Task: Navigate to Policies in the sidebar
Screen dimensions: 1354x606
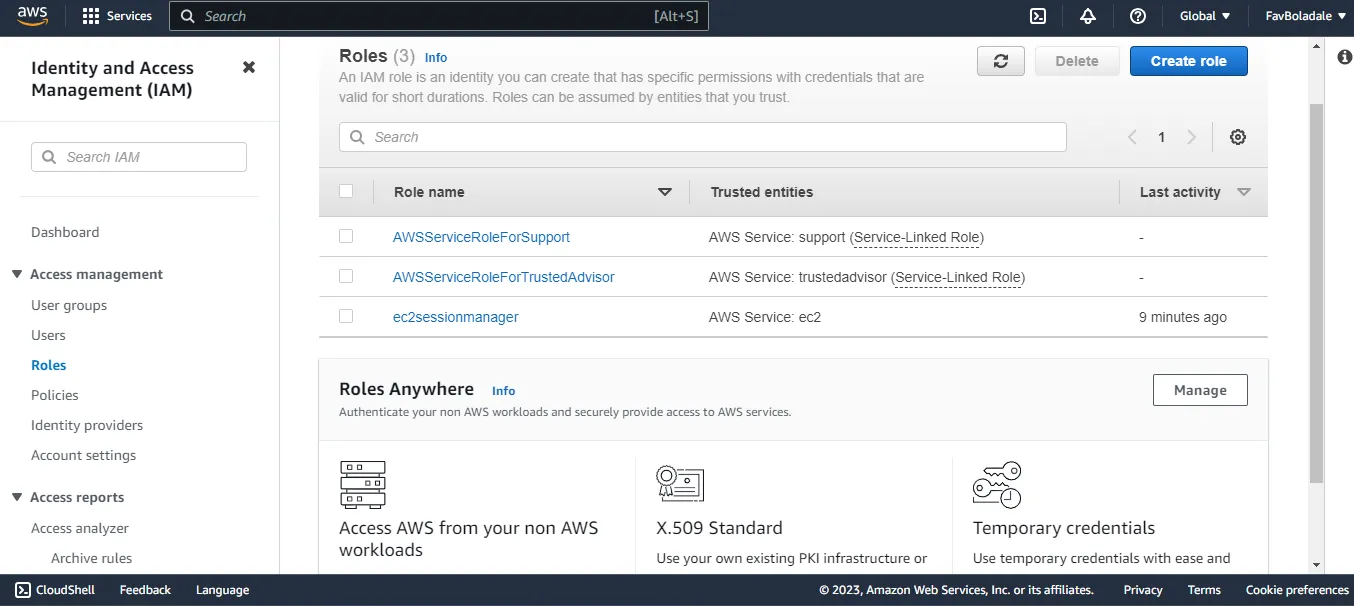Action: [54, 395]
